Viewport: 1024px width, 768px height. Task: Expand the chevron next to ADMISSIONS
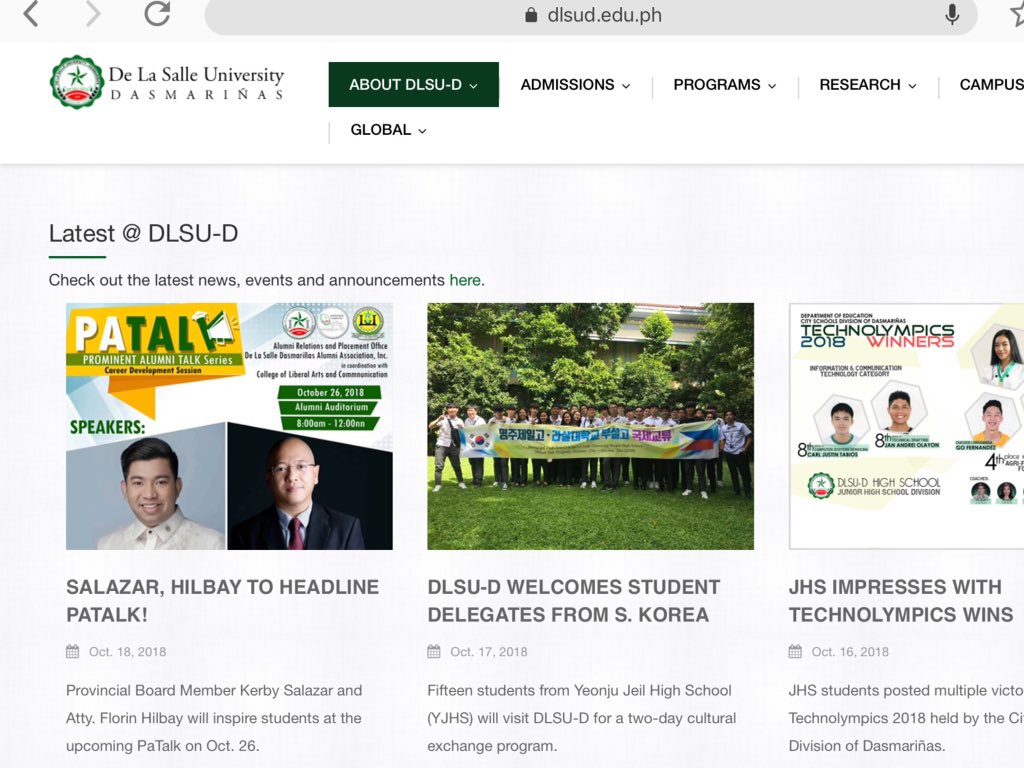626,86
